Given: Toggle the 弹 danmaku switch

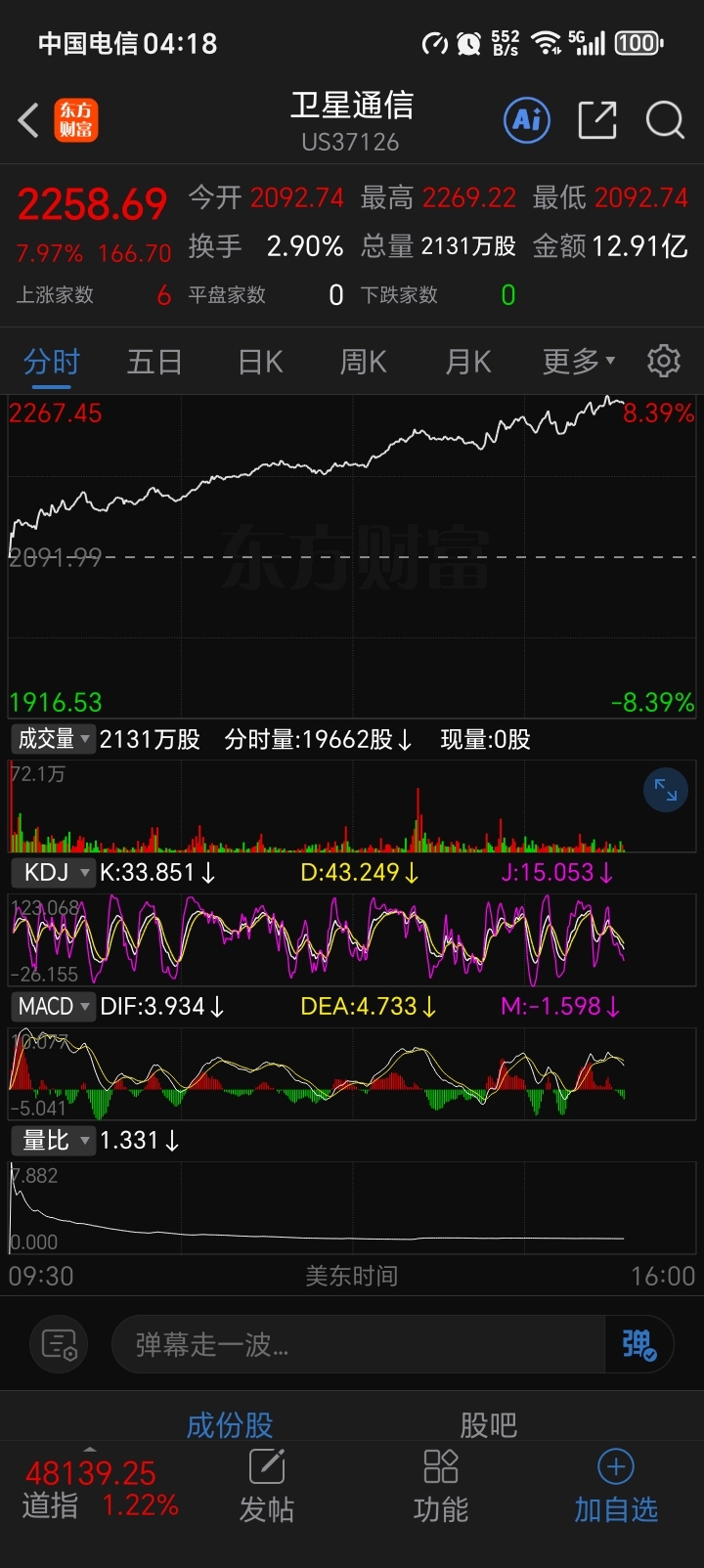Looking at the screenshot, I should coord(639,1345).
